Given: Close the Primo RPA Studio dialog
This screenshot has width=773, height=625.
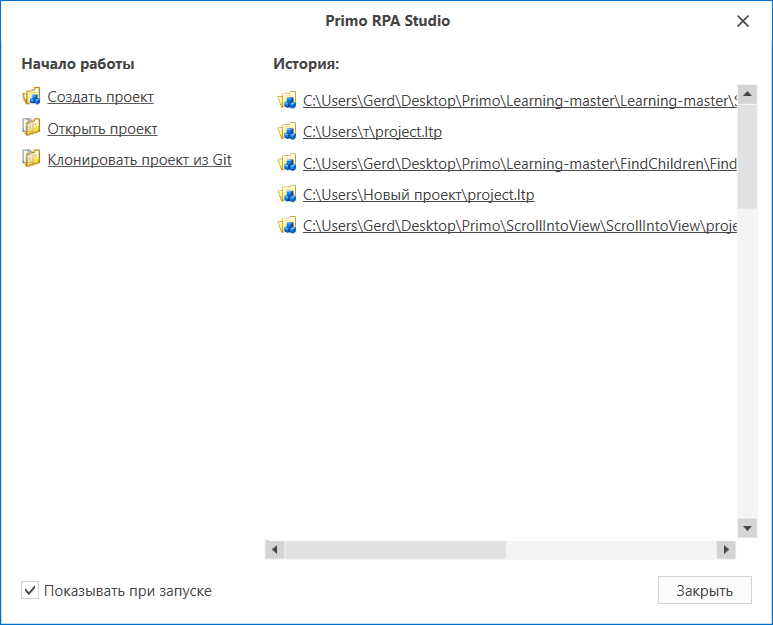Looking at the screenshot, I should pyautogui.click(x=742, y=21).
